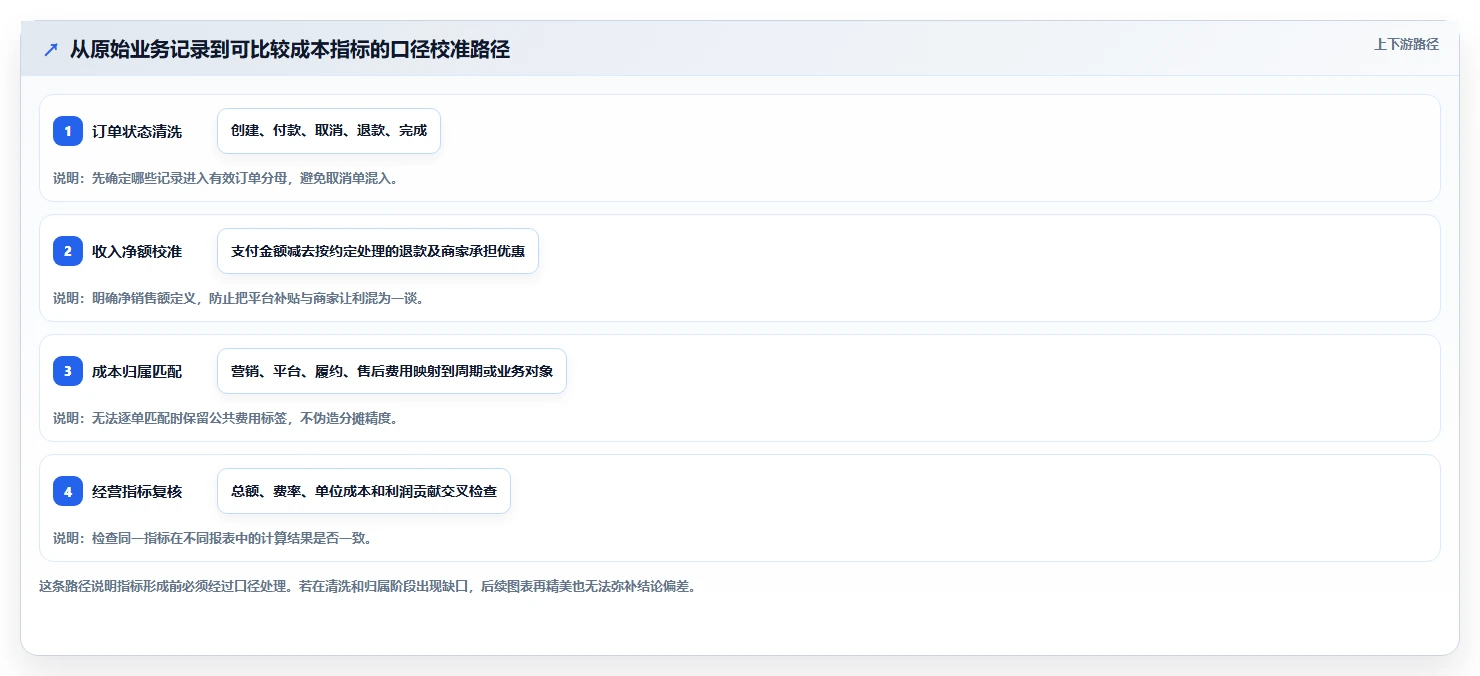
Task: Click the note about 计算结果是否一致
Action: [213, 538]
